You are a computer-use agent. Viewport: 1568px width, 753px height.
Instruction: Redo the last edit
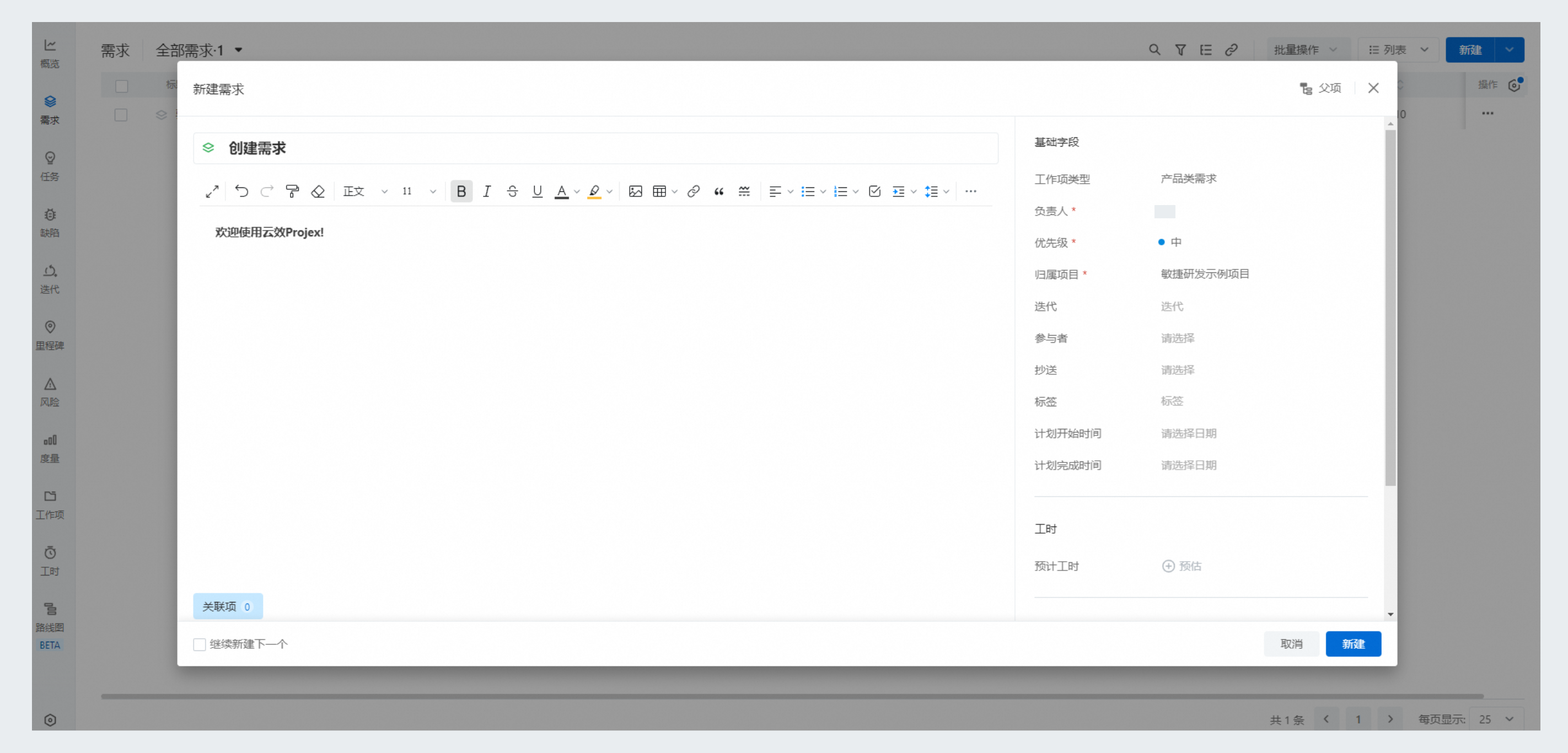click(x=267, y=192)
